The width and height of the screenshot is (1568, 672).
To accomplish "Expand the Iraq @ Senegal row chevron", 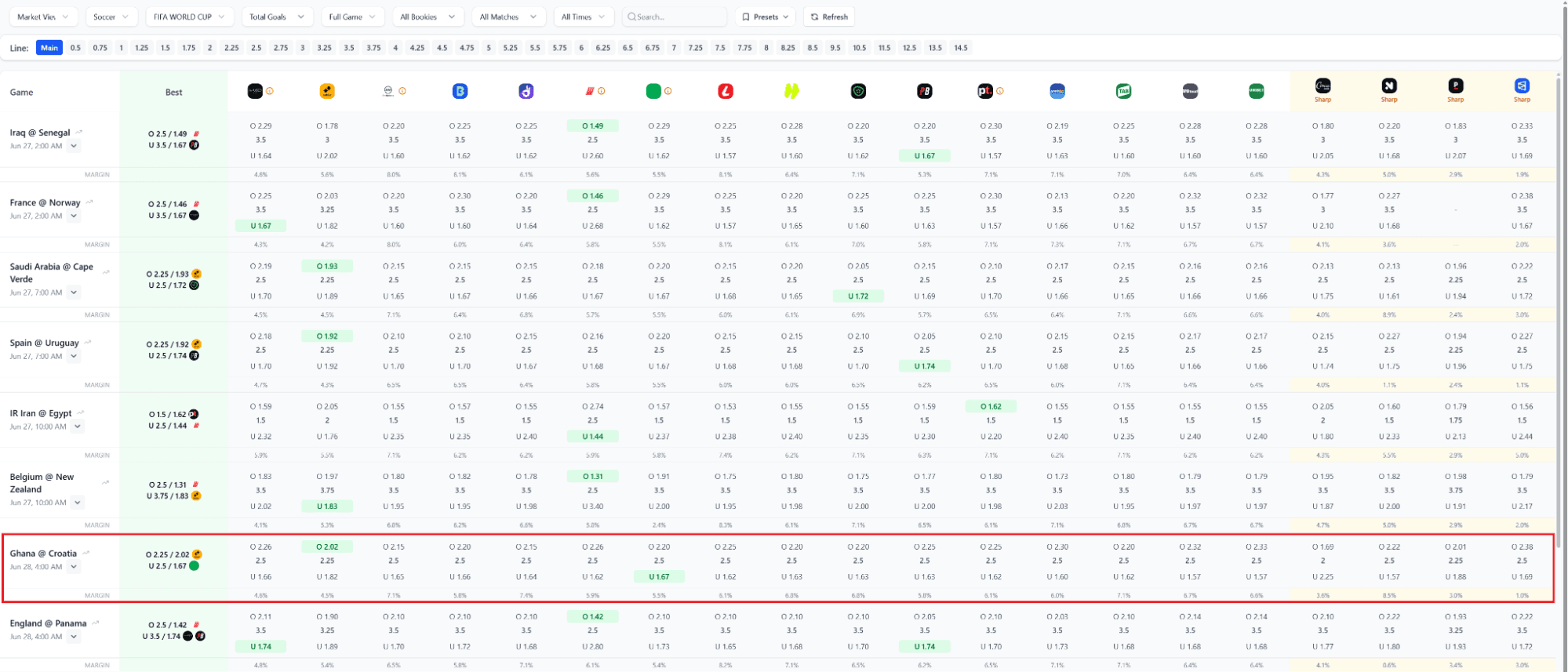I will (x=74, y=146).
